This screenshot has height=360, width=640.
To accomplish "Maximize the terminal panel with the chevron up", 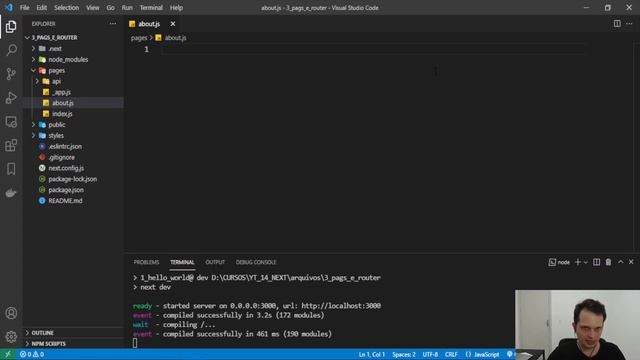I will [620, 262].
